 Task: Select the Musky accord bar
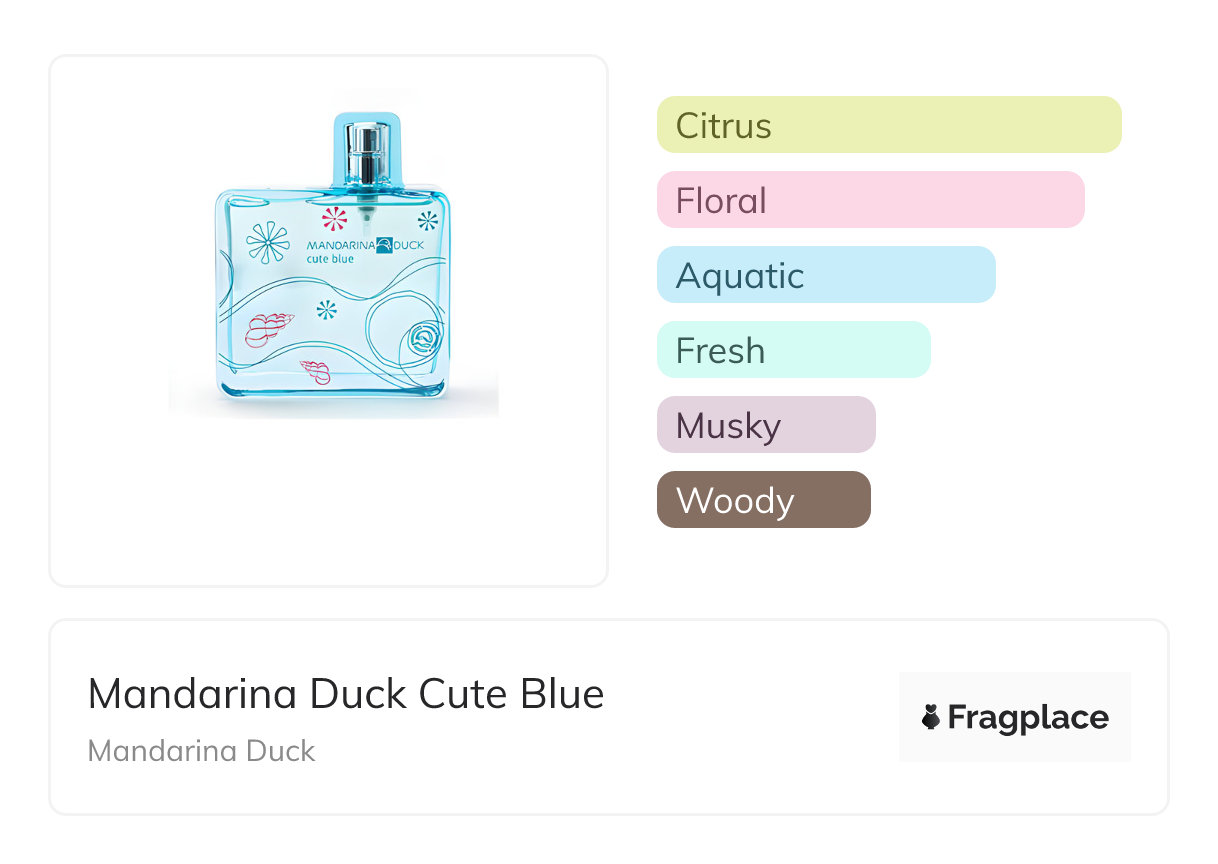pyautogui.click(x=765, y=425)
